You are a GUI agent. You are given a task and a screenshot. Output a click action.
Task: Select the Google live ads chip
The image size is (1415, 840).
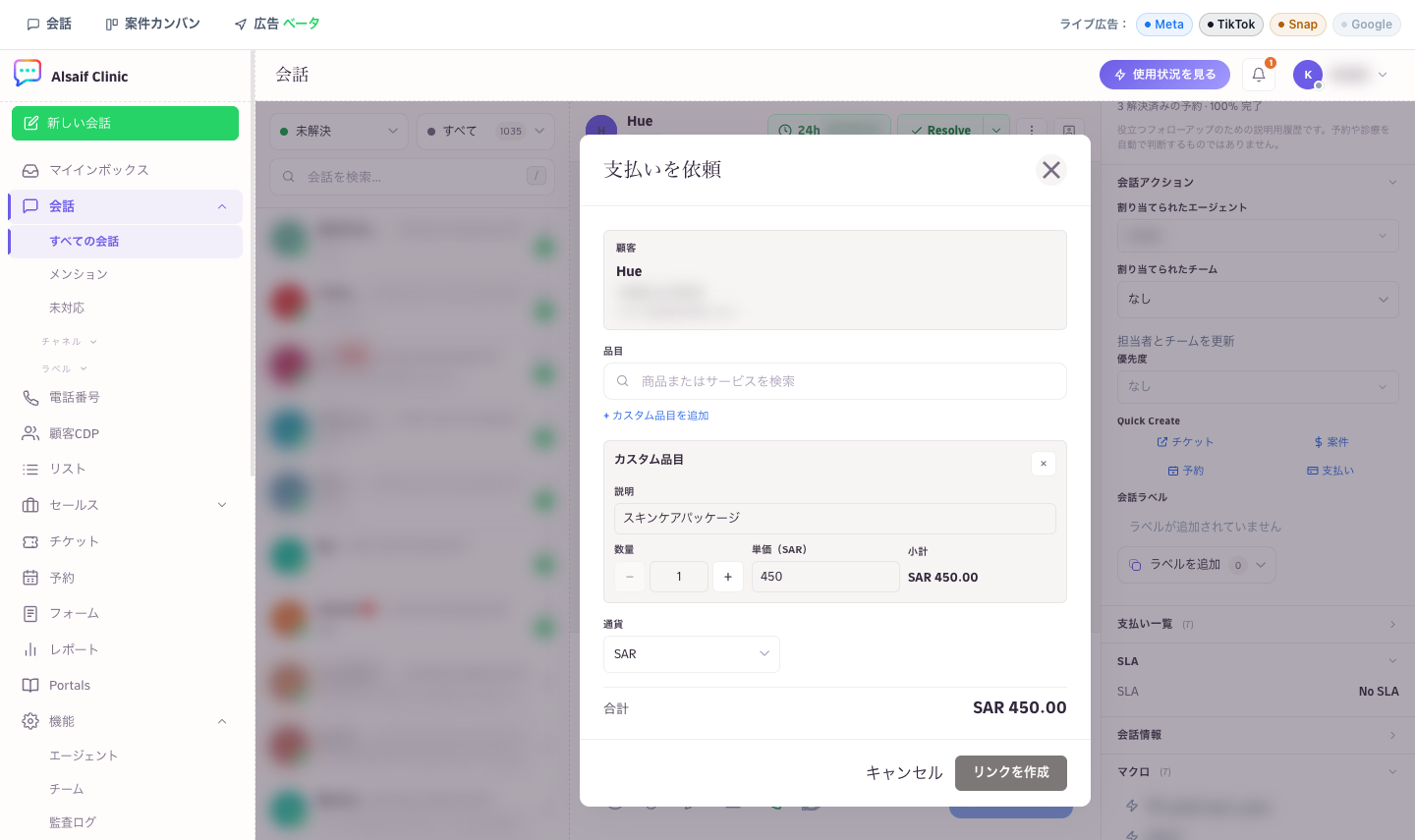1367,25
